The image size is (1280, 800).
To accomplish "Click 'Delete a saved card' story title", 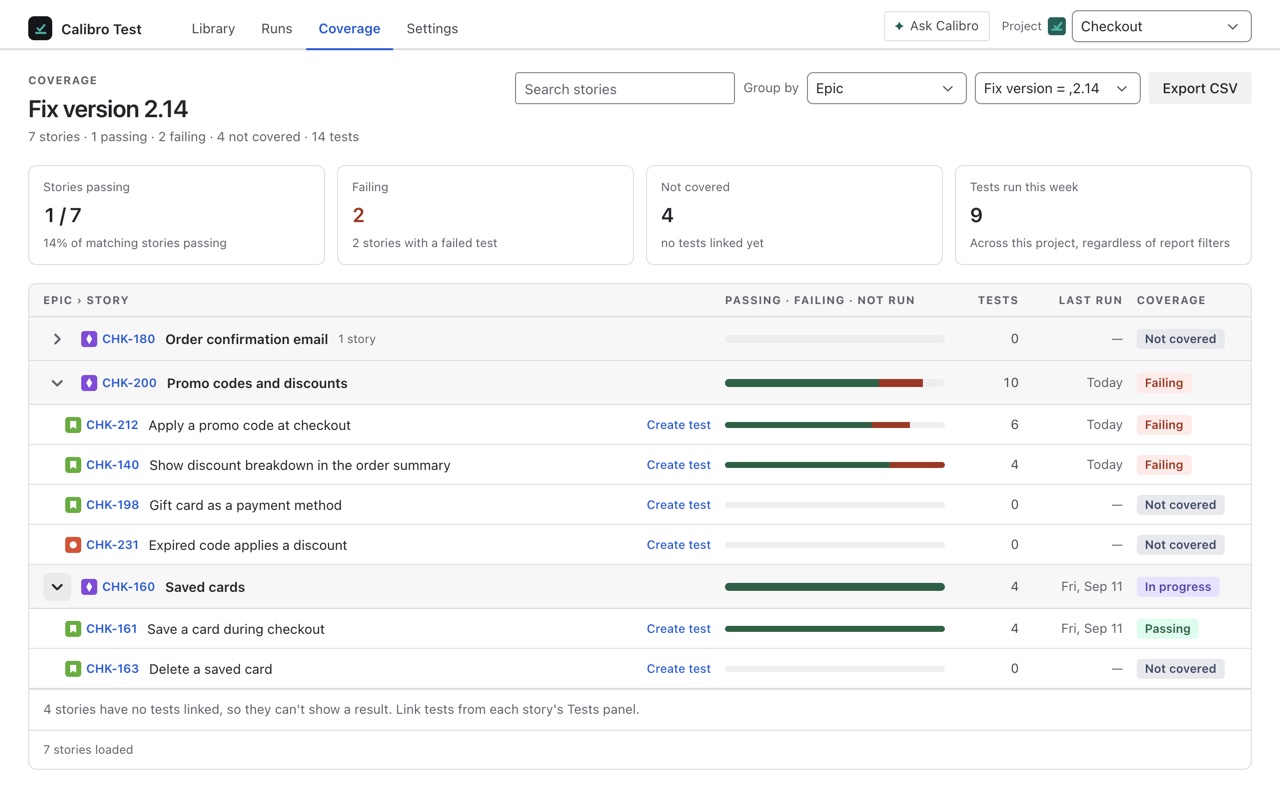I will point(210,669).
